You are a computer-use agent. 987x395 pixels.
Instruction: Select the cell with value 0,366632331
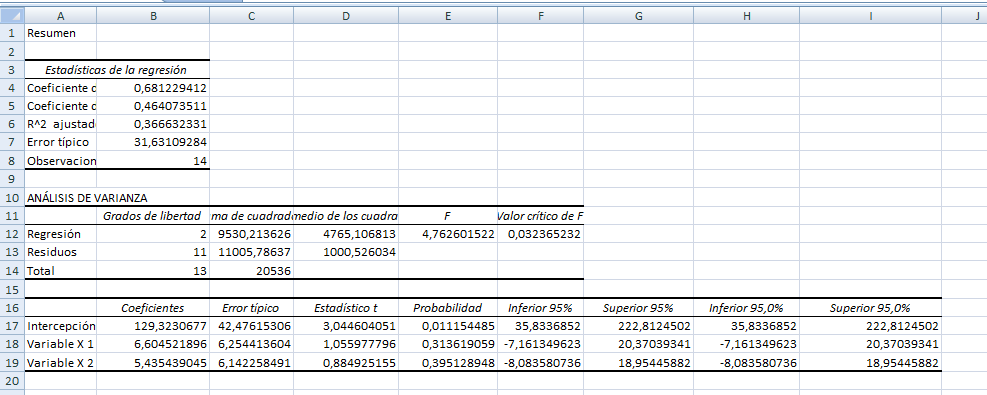[x=153, y=125]
